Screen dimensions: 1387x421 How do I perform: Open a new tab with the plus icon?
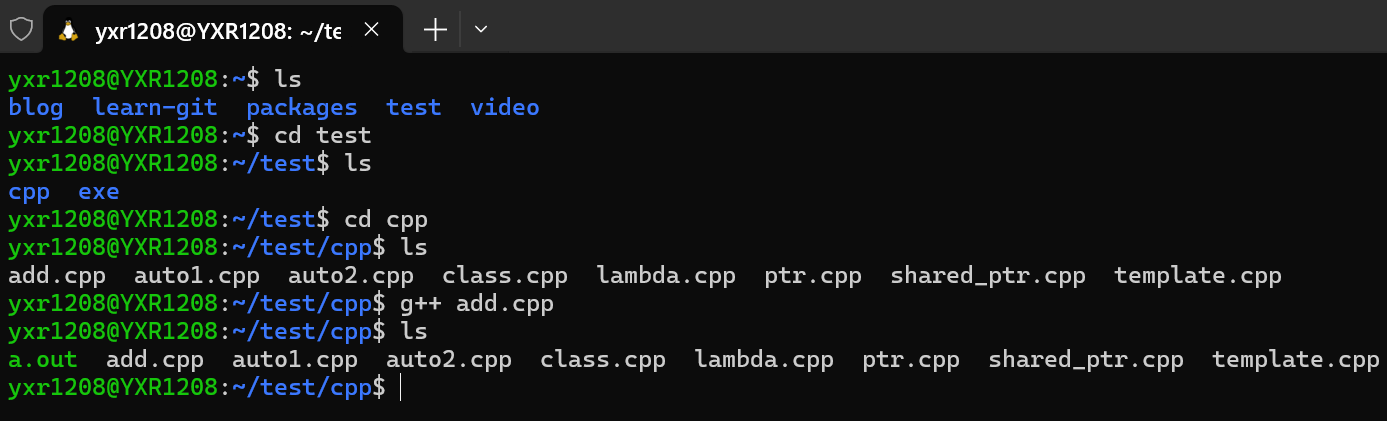[435, 30]
